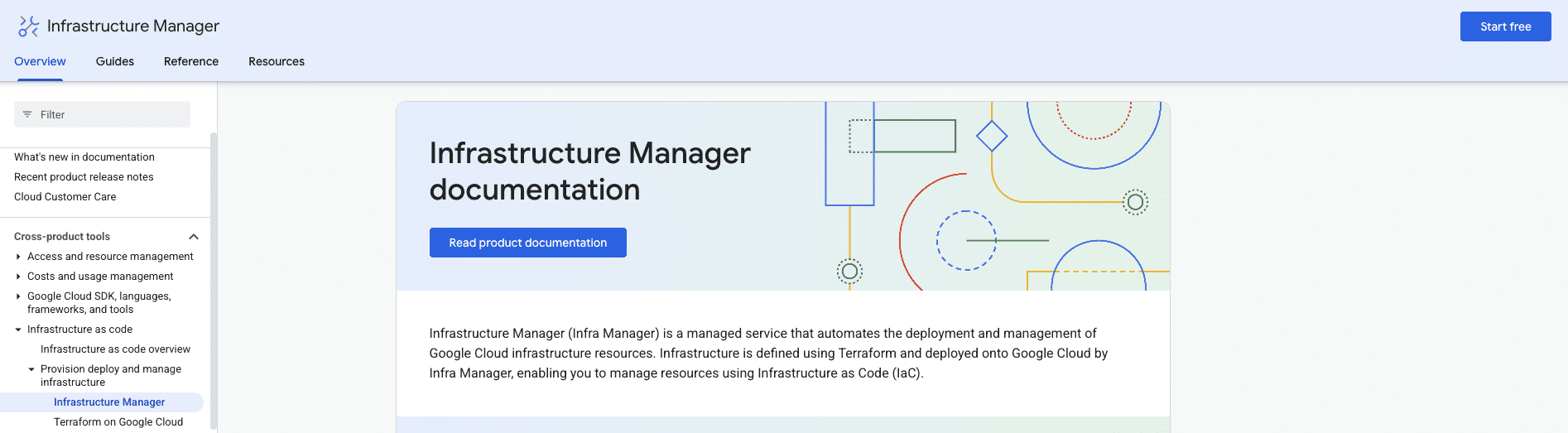Image resolution: width=1568 pixels, height=433 pixels.
Task: Click the filter lines icon in sidebar
Action: (x=27, y=114)
